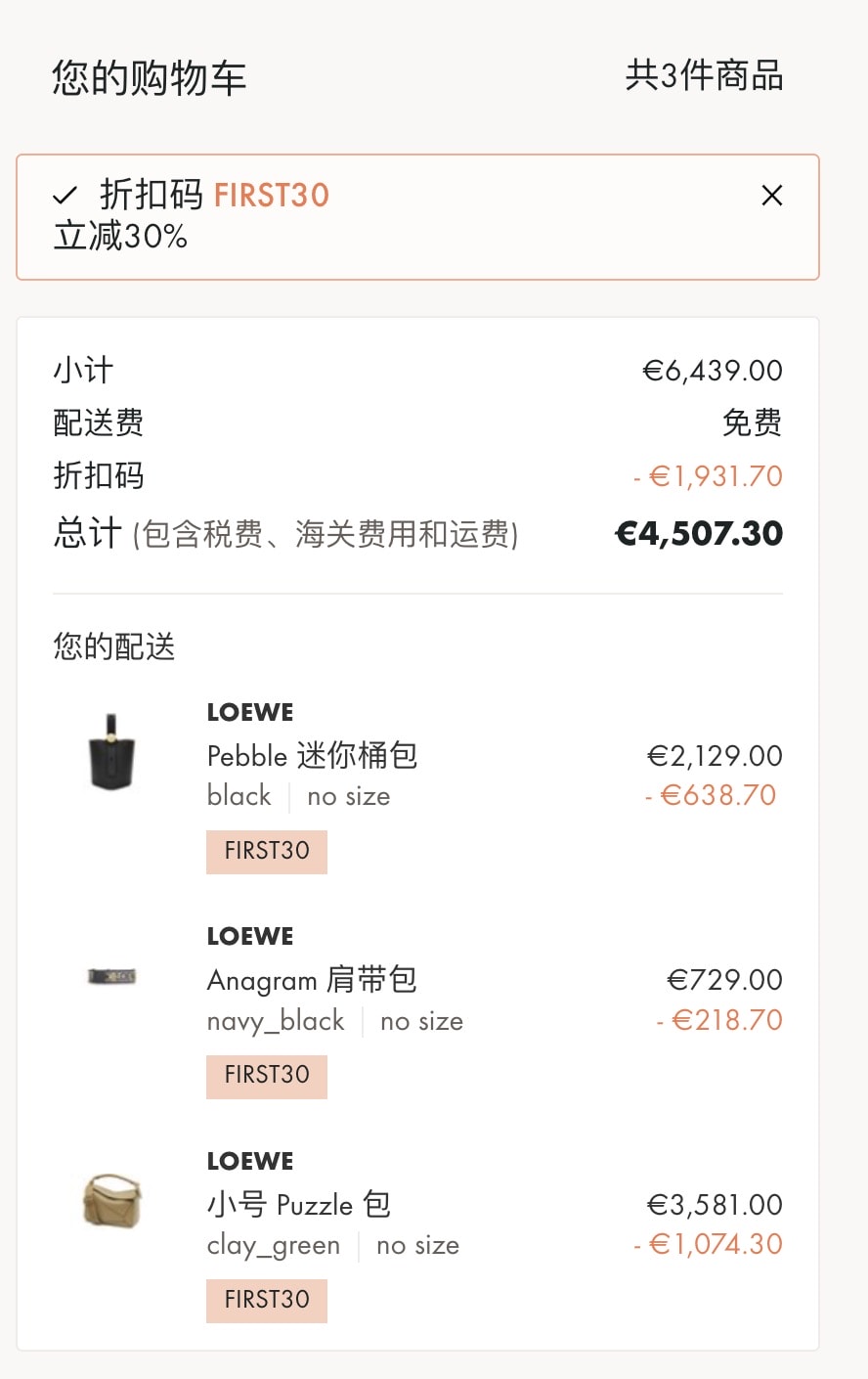Click the FIRST30 tag under Puzzle bag
Screen dimensions: 868x1379
[267, 1301]
